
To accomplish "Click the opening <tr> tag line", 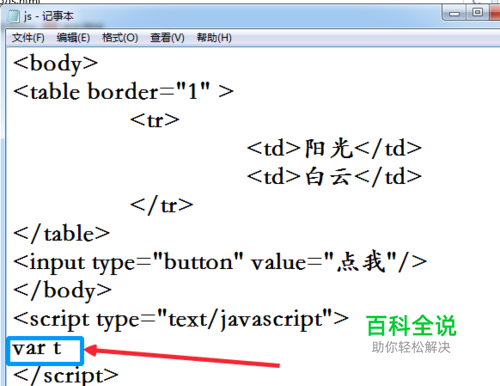I will 155,120.
